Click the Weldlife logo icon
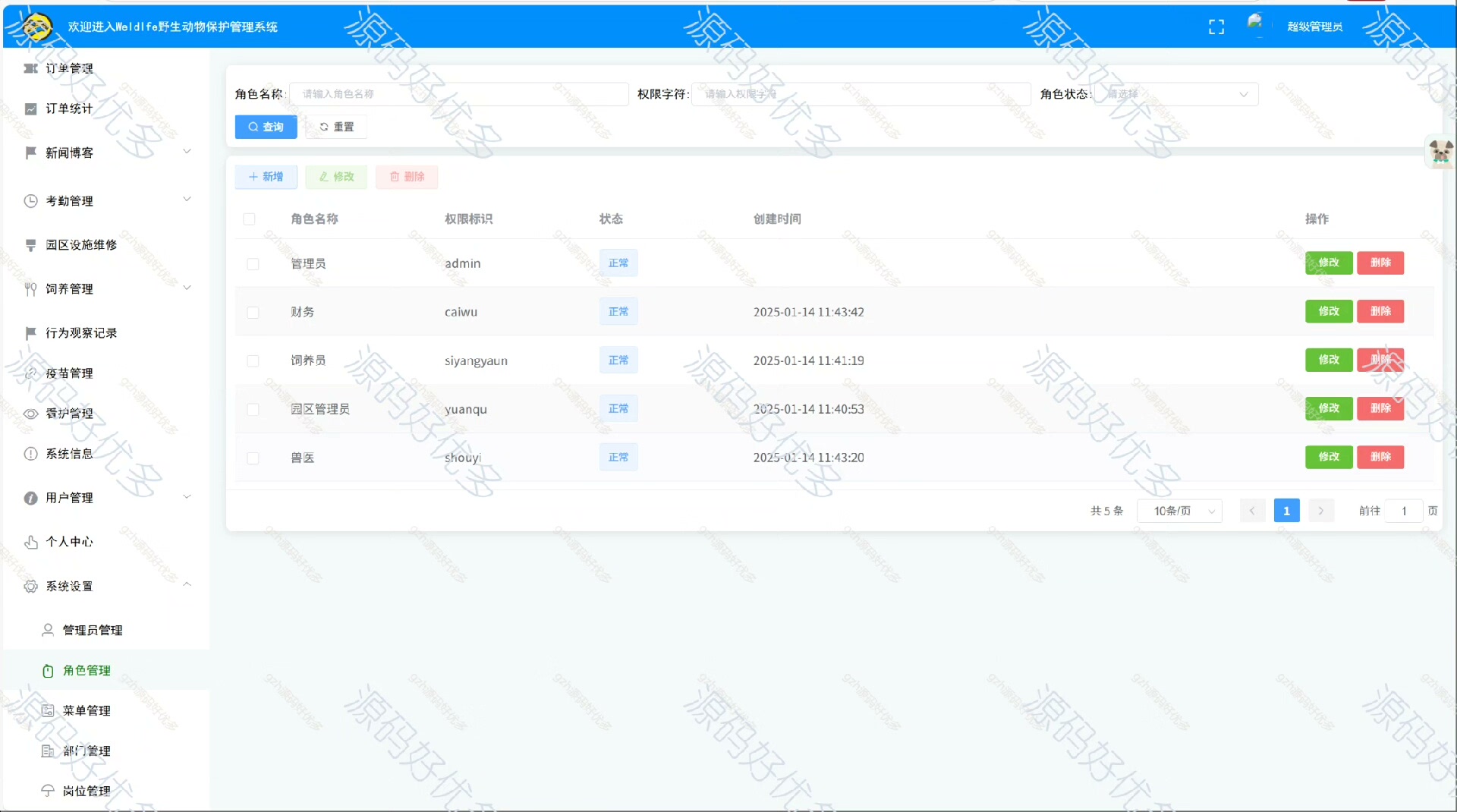 click(36, 27)
